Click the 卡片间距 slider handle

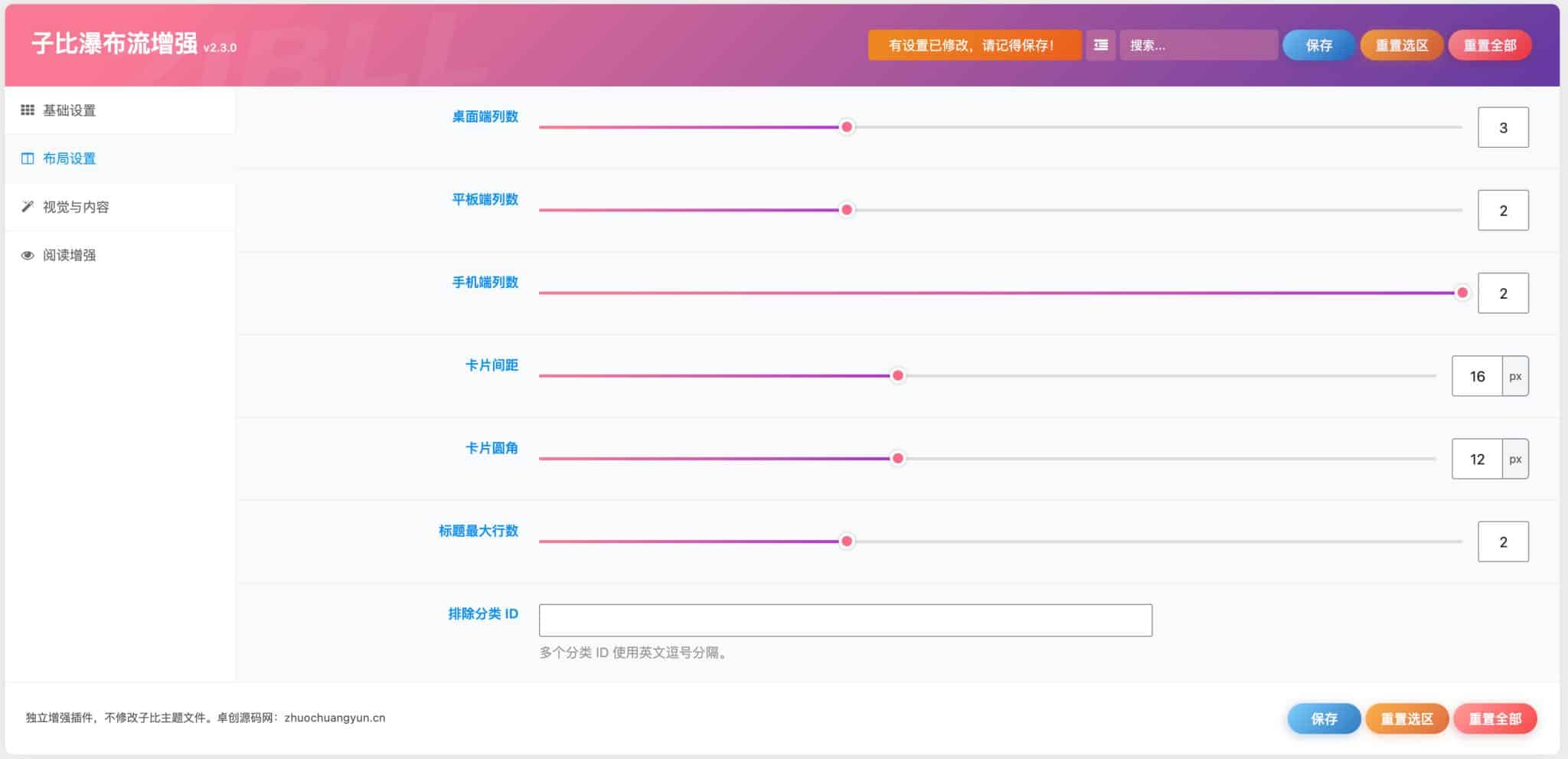tap(898, 375)
